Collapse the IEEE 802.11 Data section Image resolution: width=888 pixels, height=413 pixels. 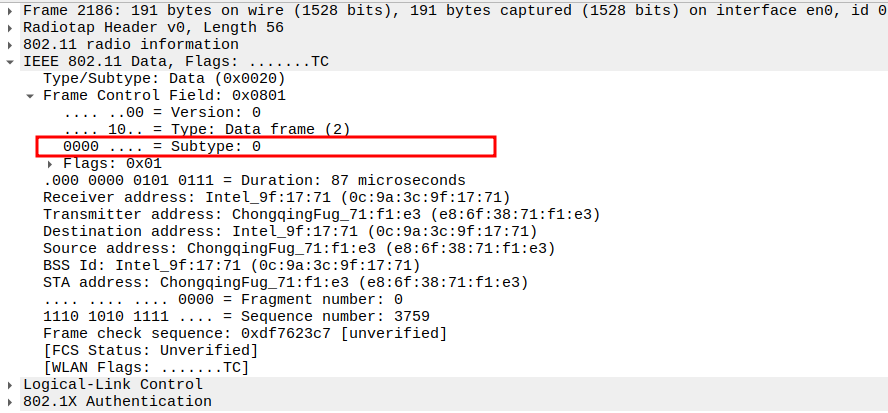(11, 61)
